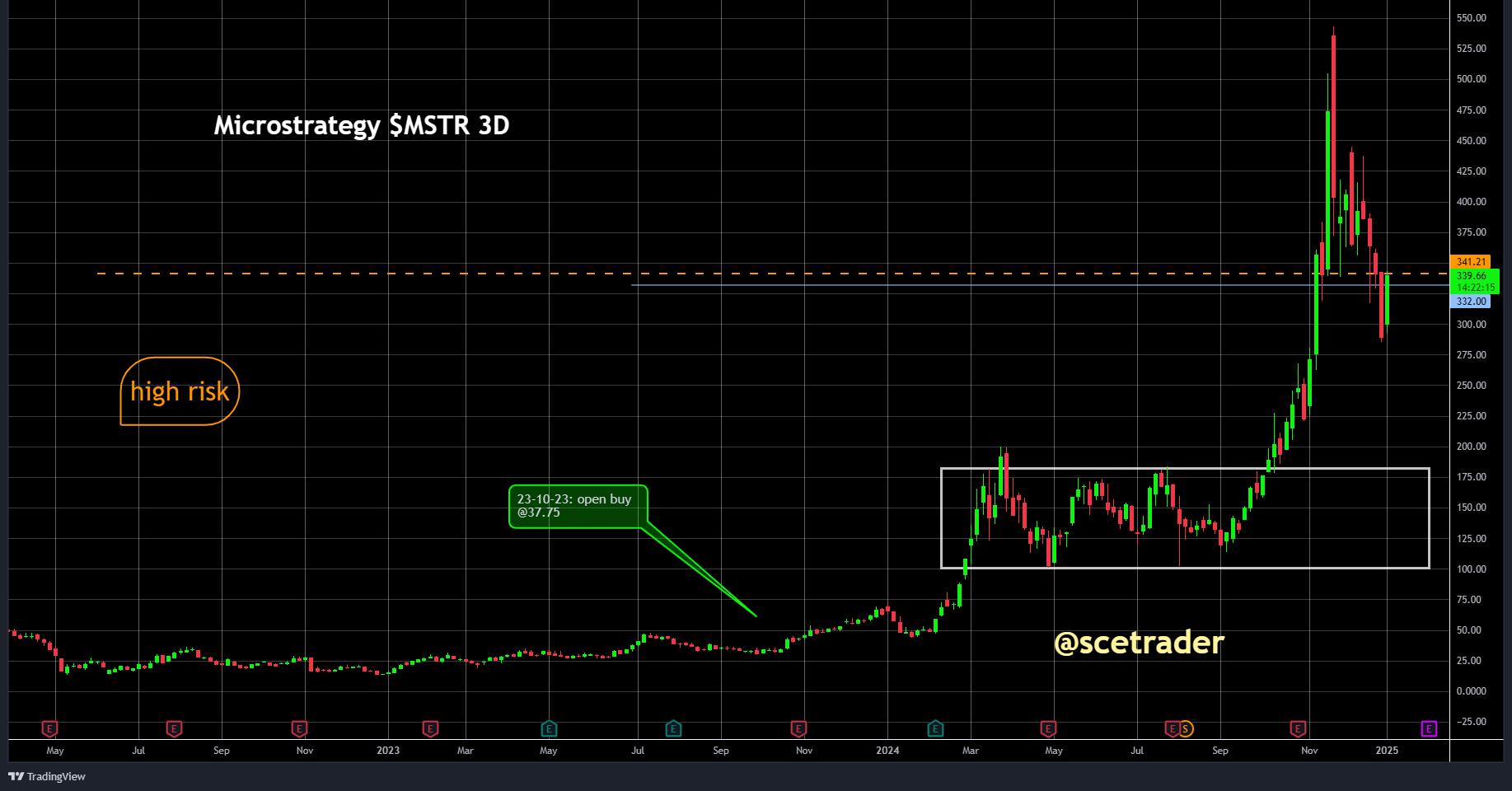Click the '450.00' price axis label
This screenshot has height=791, width=1512.
[x=1471, y=141]
